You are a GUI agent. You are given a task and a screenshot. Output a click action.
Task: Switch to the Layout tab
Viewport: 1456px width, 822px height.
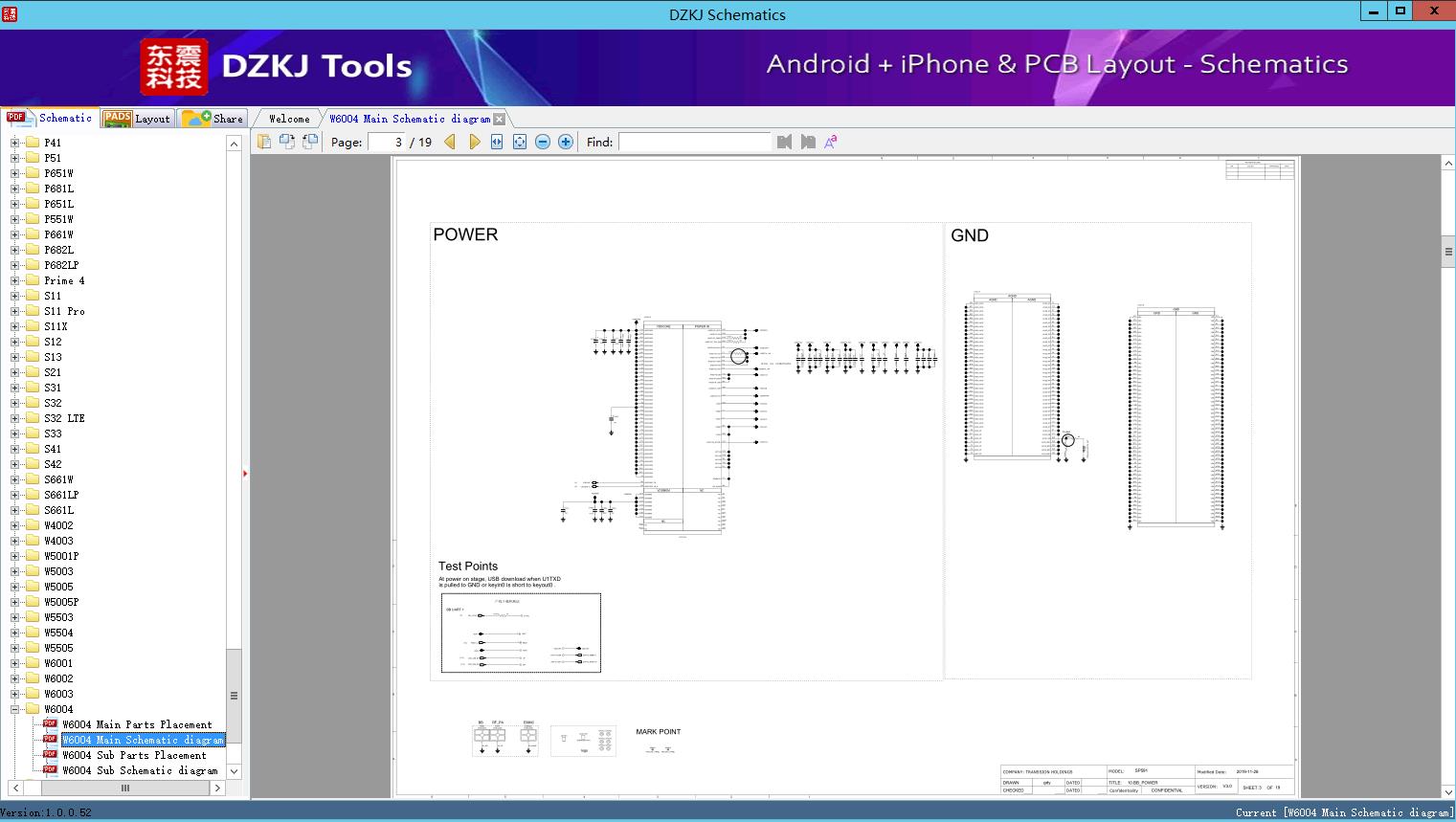coord(139,119)
